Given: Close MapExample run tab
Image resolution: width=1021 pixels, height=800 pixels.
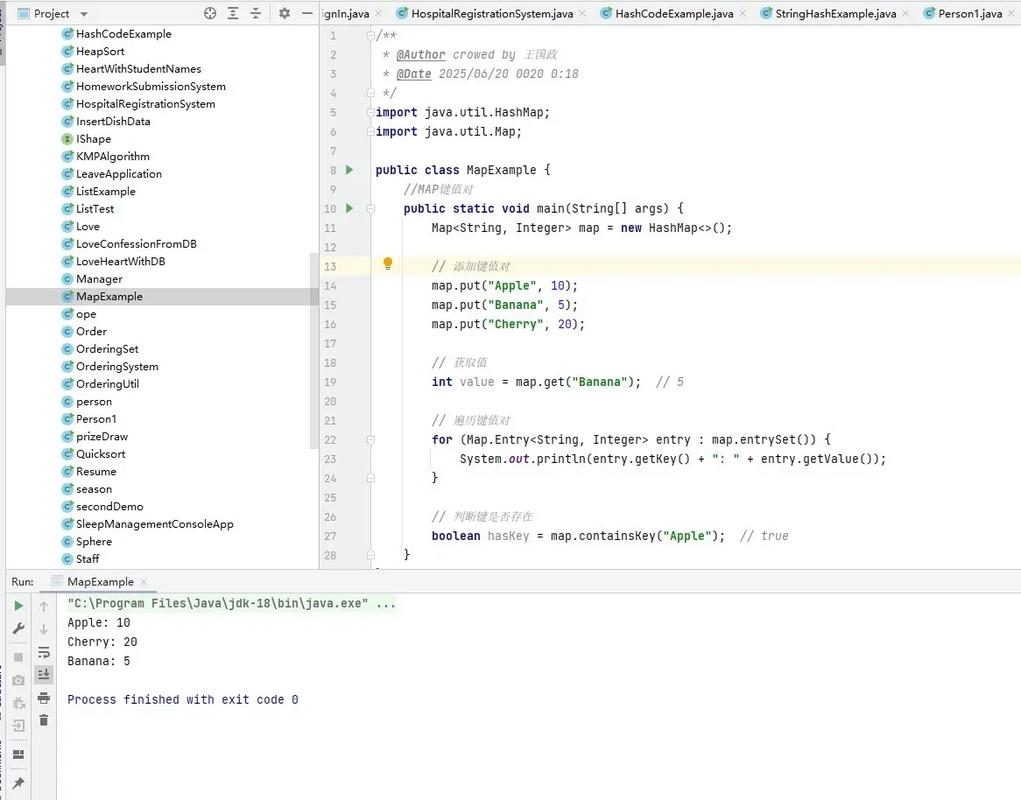Looking at the screenshot, I should pos(143,582).
